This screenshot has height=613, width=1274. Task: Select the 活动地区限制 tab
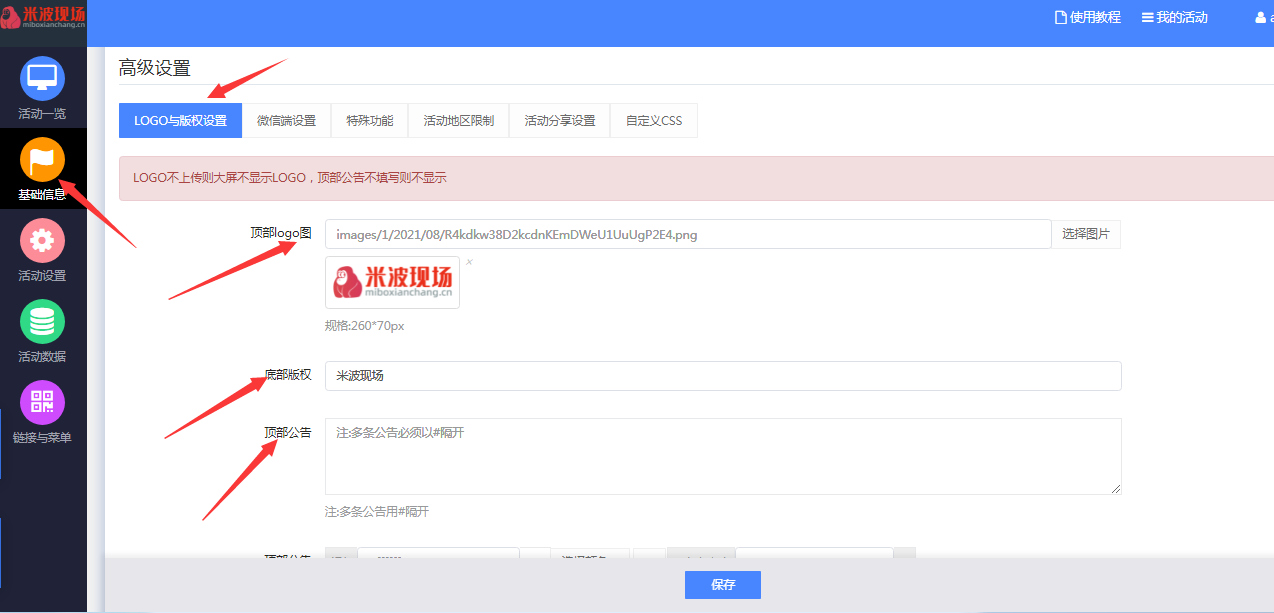point(458,121)
